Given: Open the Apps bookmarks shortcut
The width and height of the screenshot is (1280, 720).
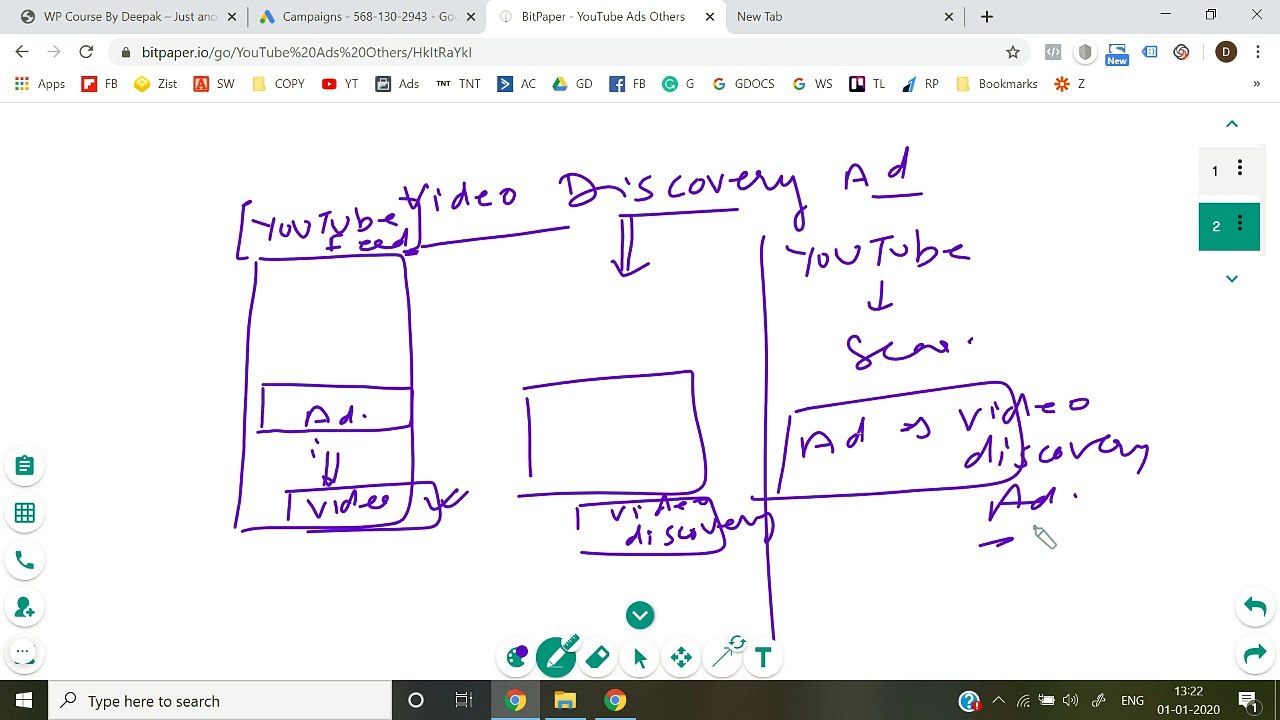Looking at the screenshot, I should click(x=40, y=84).
